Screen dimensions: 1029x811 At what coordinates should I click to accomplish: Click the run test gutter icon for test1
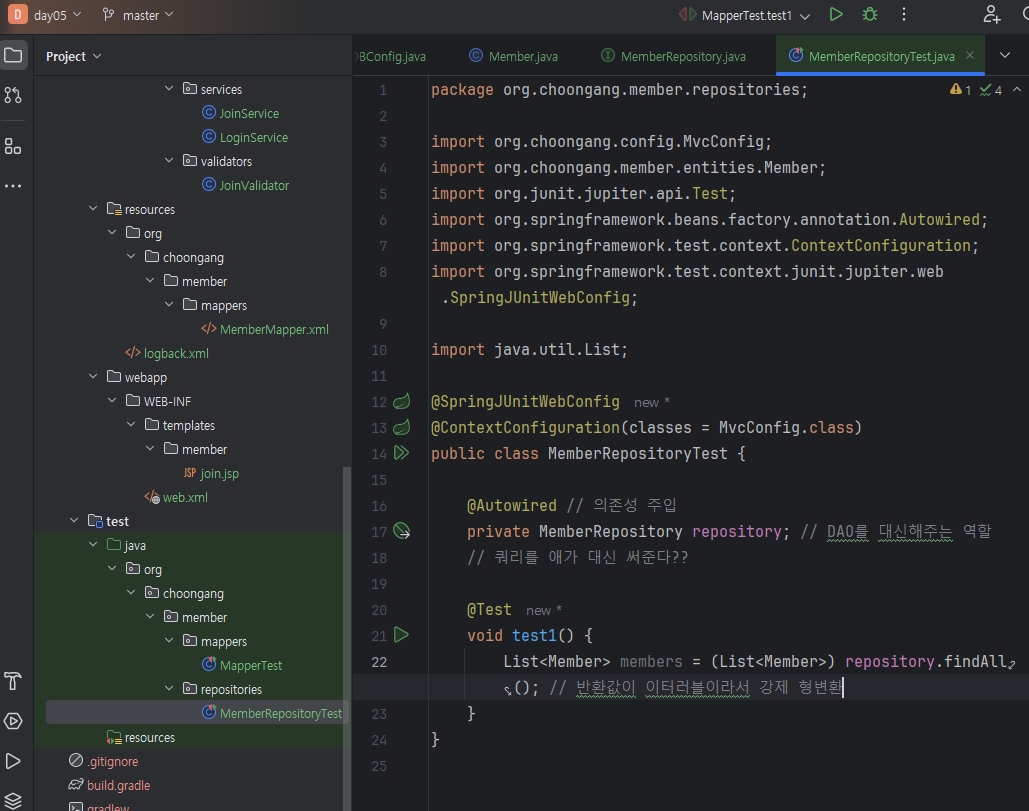coord(402,634)
